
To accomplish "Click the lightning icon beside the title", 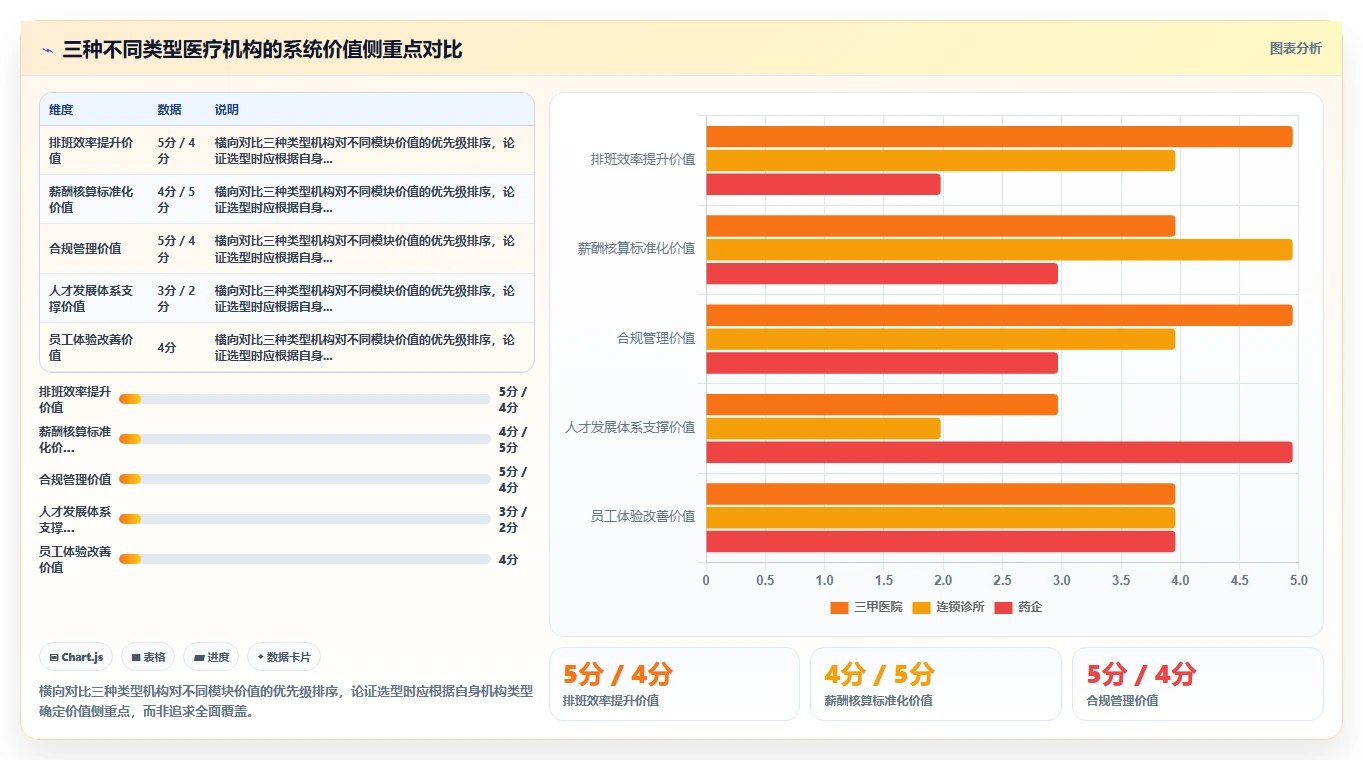I will click(x=47, y=50).
